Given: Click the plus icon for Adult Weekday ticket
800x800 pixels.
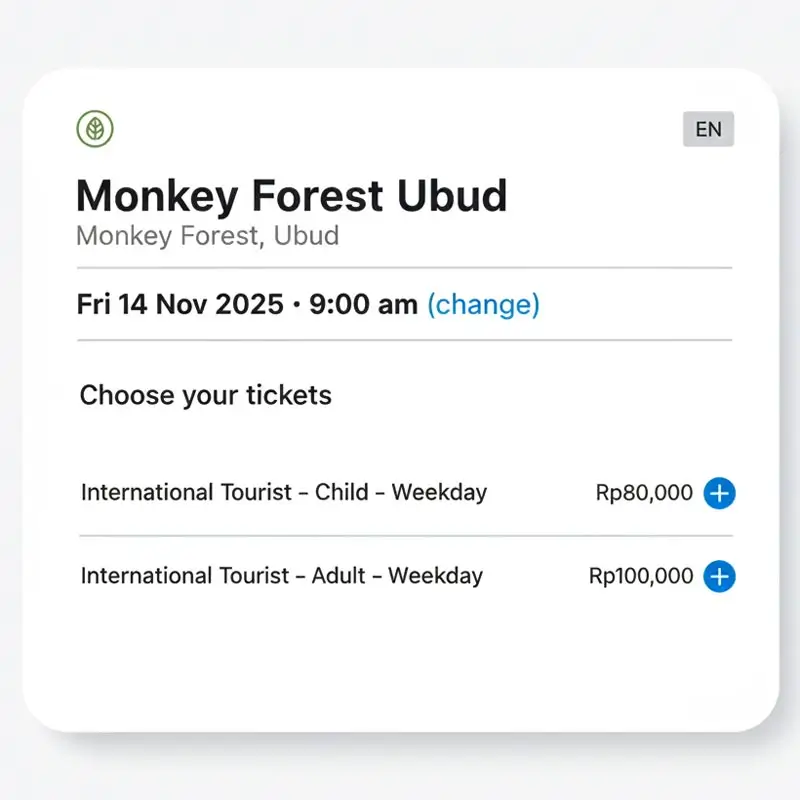Looking at the screenshot, I should [718, 577].
